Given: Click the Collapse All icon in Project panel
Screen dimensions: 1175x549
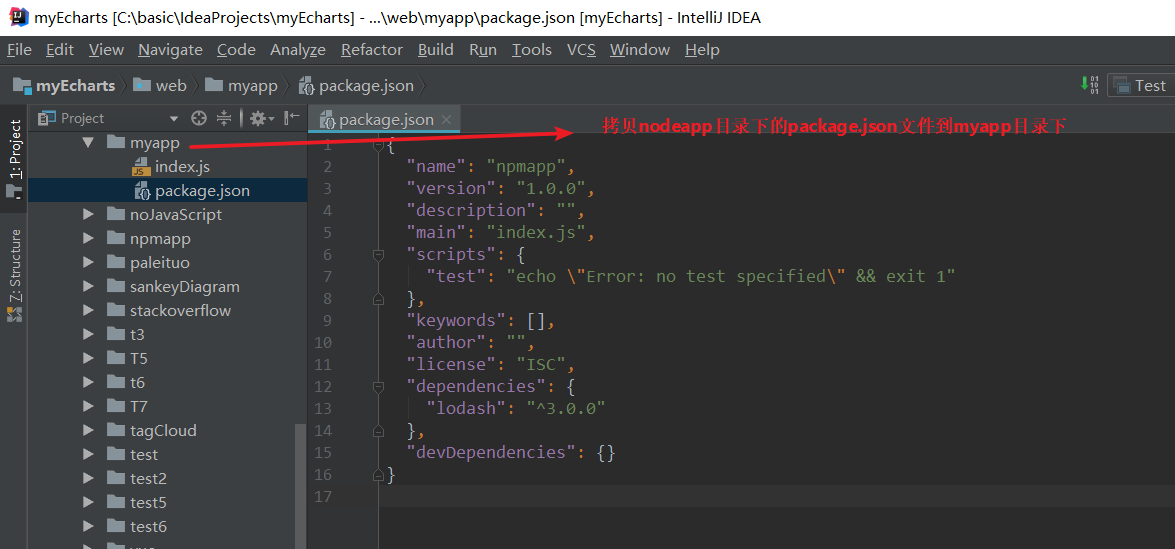Looking at the screenshot, I should coord(224,118).
